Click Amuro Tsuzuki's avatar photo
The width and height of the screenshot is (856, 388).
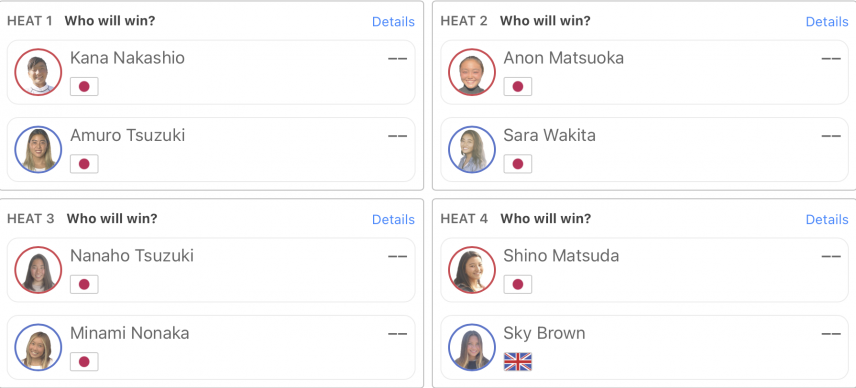pyautogui.click(x=38, y=150)
